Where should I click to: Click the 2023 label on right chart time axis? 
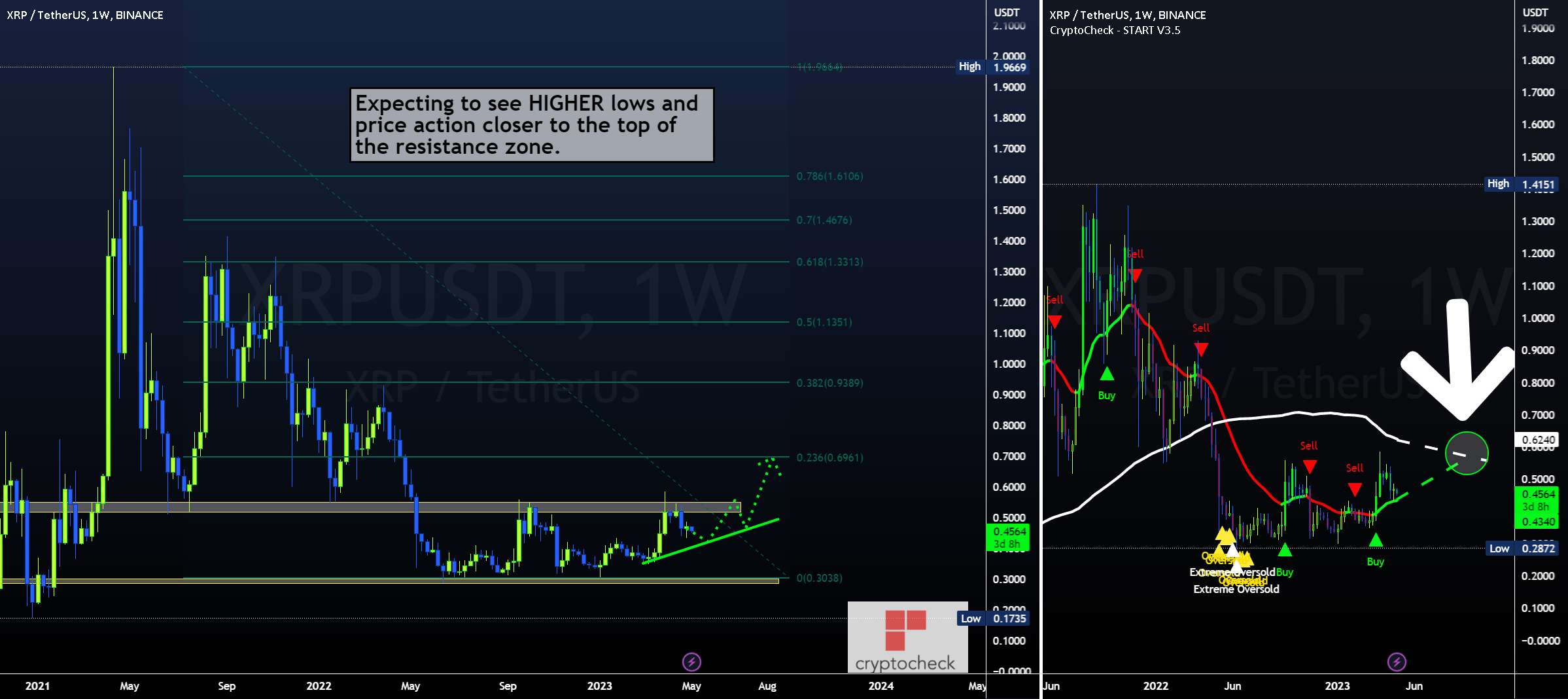(x=1337, y=686)
